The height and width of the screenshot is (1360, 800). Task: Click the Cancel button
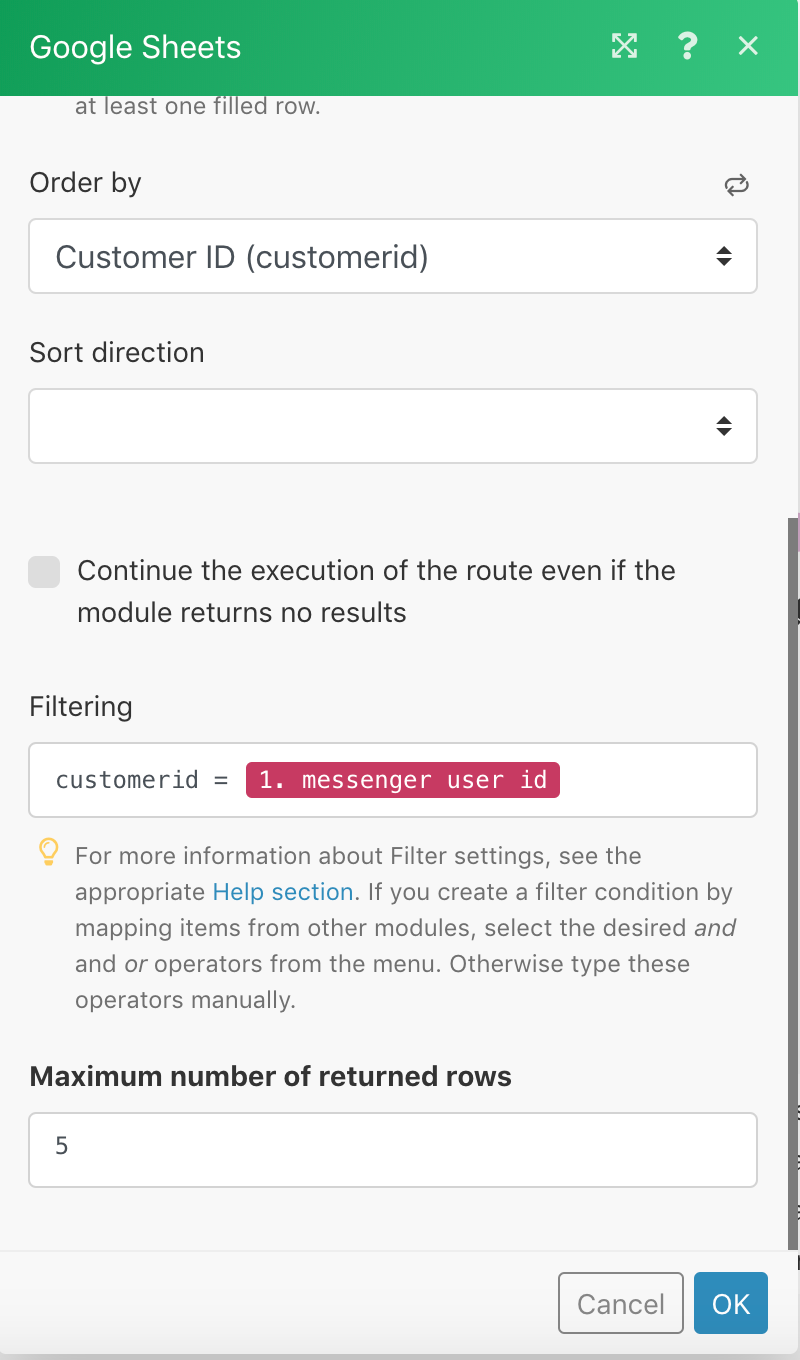(x=621, y=1303)
